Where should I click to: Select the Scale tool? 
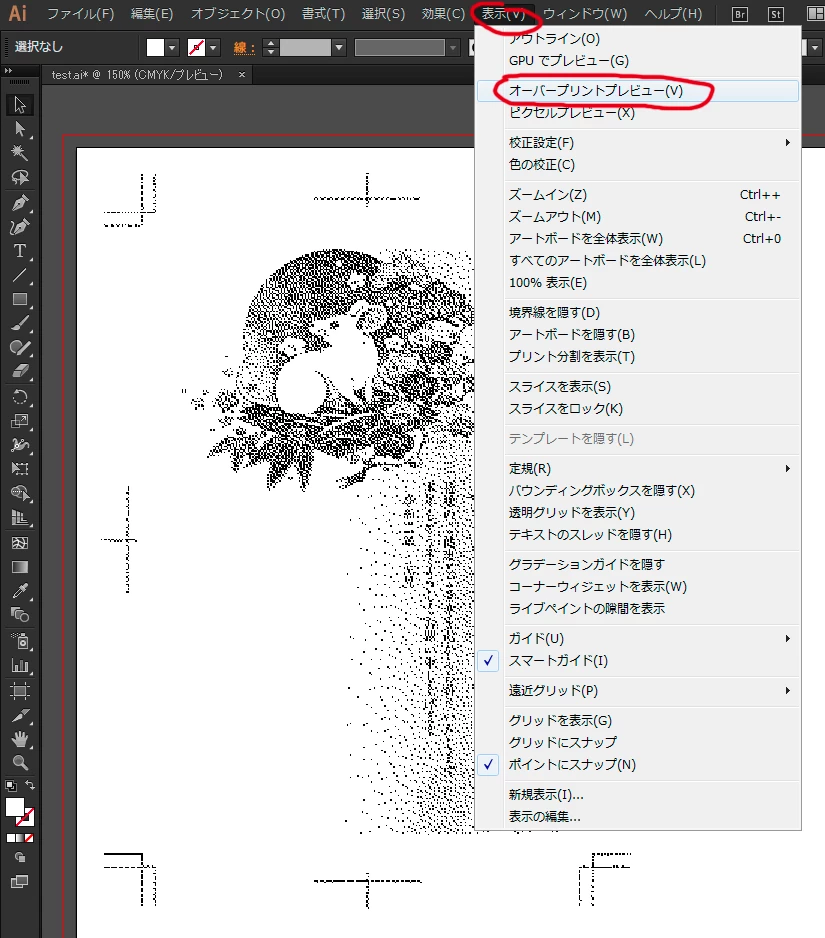coord(20,421)
